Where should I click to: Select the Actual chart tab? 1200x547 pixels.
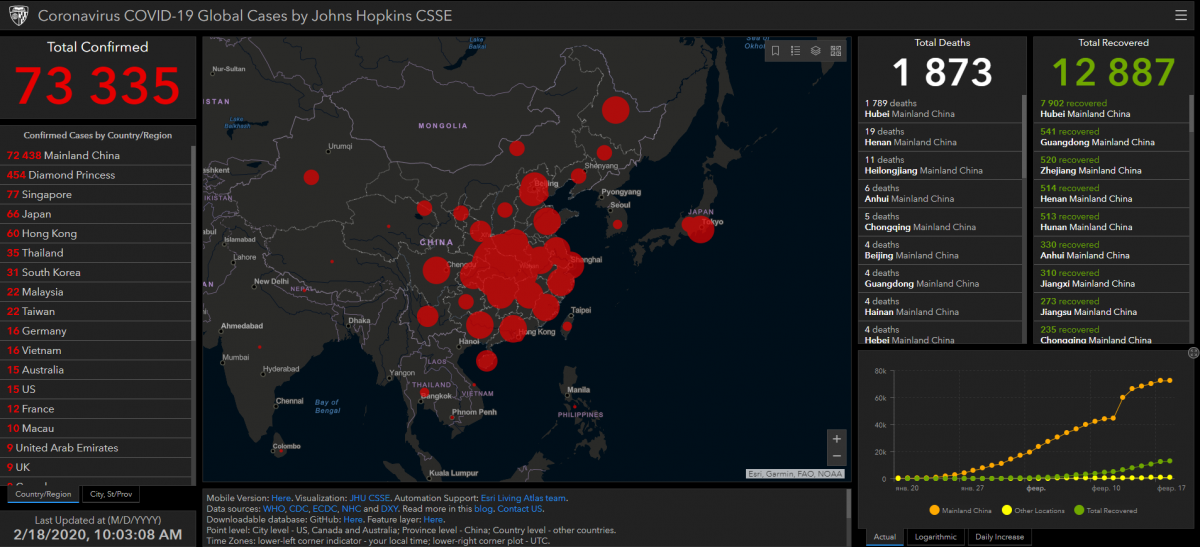tap(884, 537)
